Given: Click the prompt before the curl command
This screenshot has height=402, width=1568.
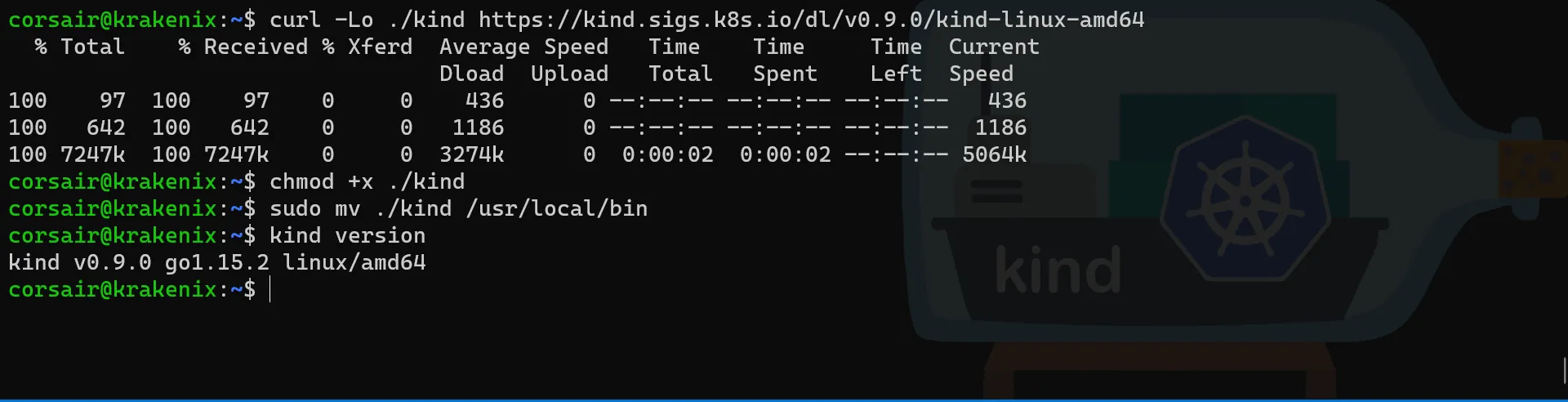Looking at the screenshot, I should [131, 20].
